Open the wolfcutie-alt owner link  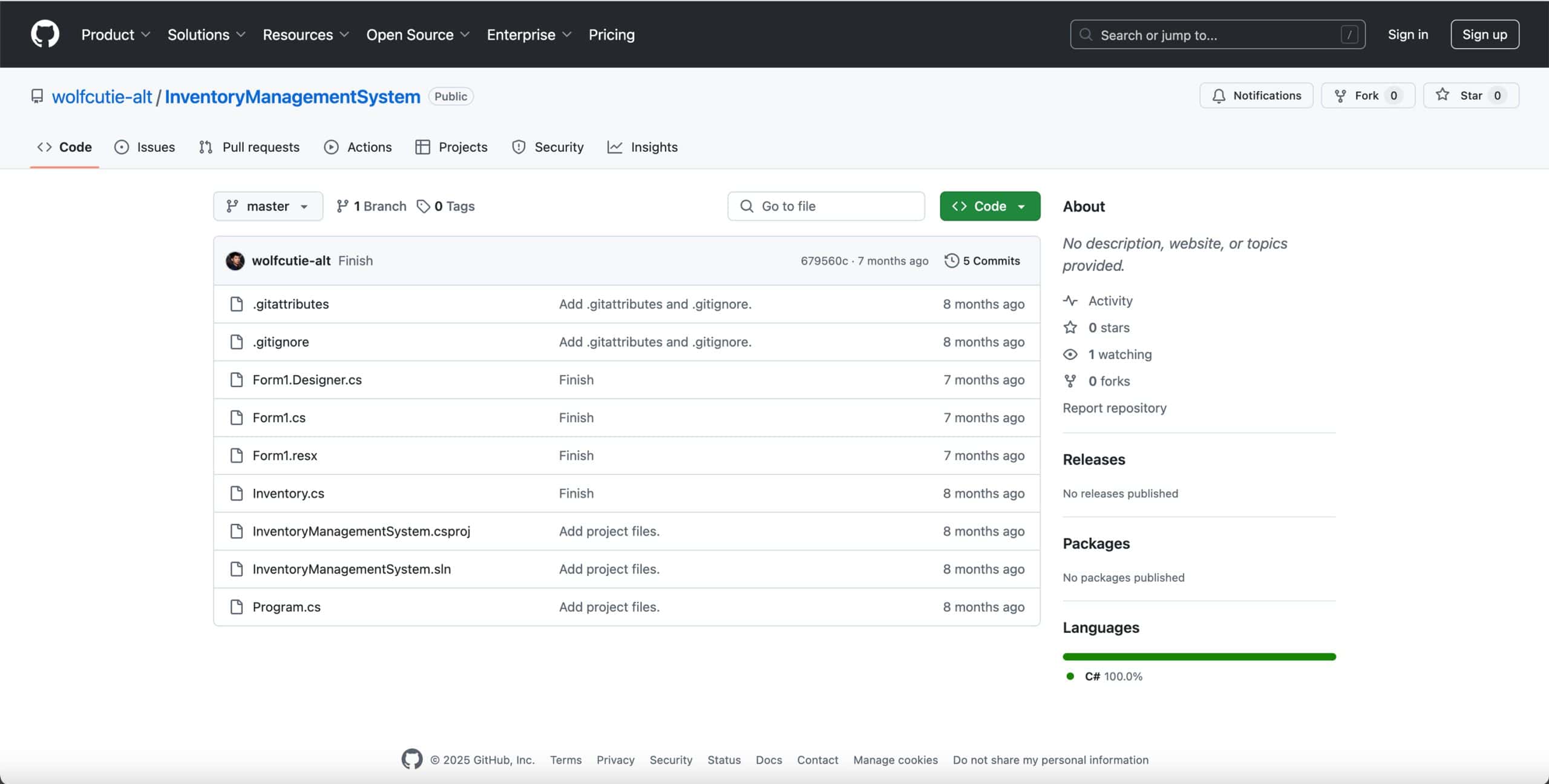[x=102, y=97]
